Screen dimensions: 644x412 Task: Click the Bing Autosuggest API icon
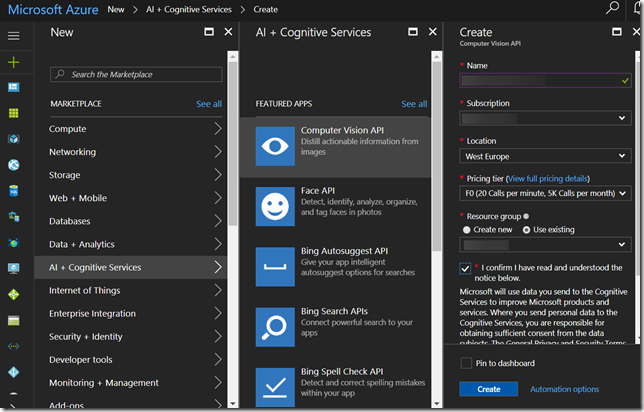(x=275, y=265)
